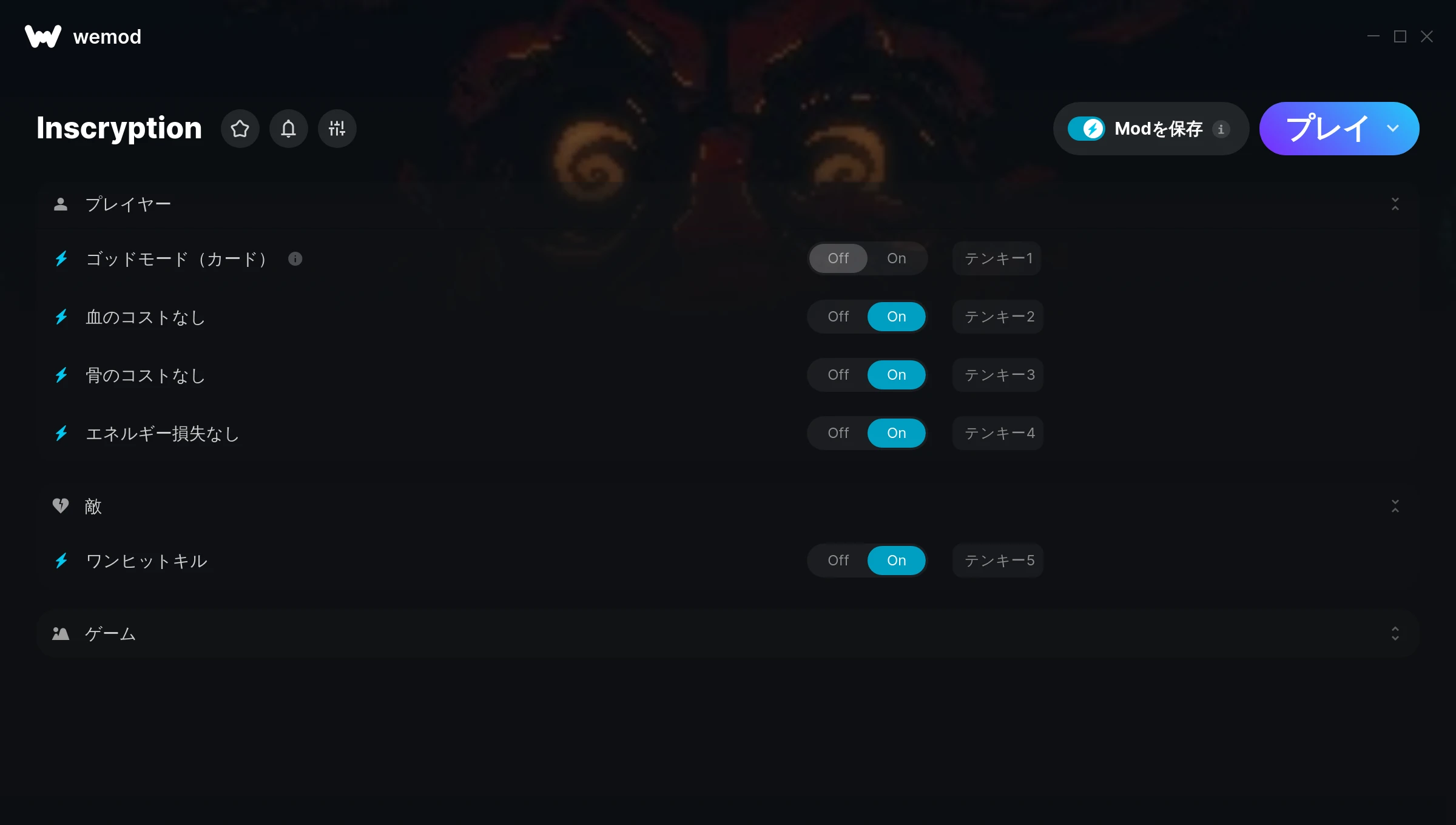
Task: Collapse the 敵 section
Action: 1395,506
